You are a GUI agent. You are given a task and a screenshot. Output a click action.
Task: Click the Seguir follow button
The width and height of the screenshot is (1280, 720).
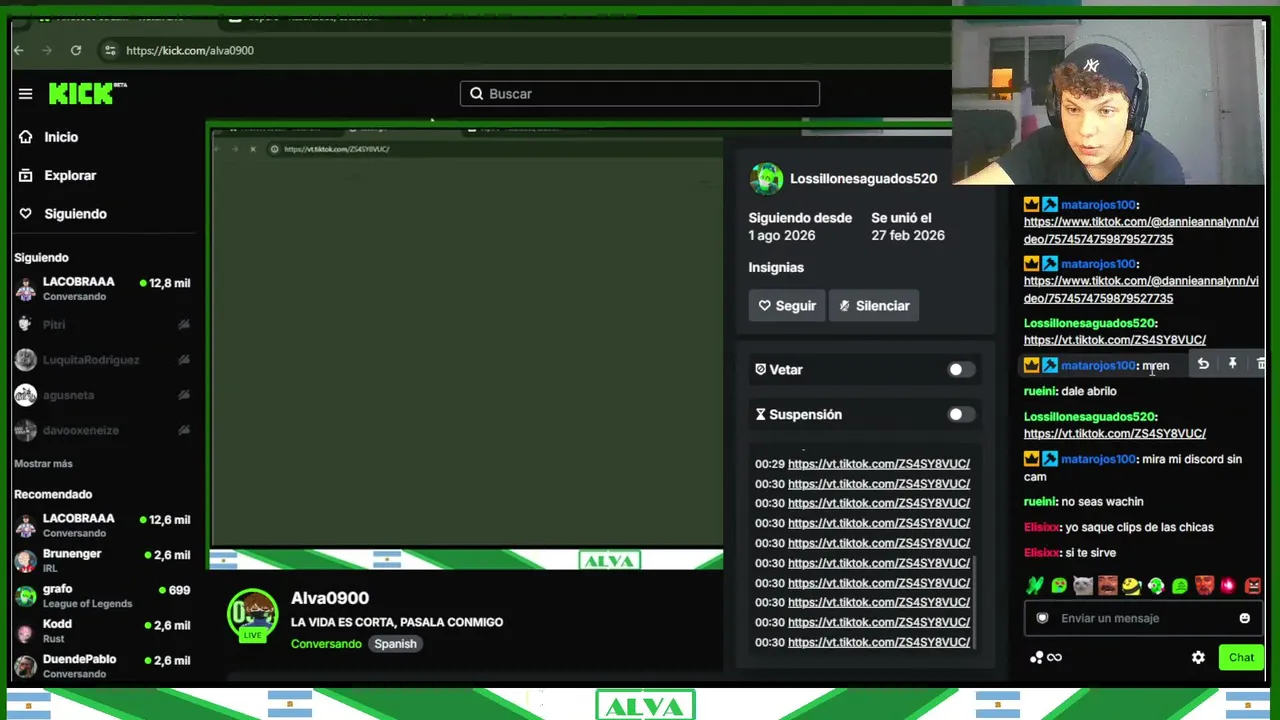point(786,306)
